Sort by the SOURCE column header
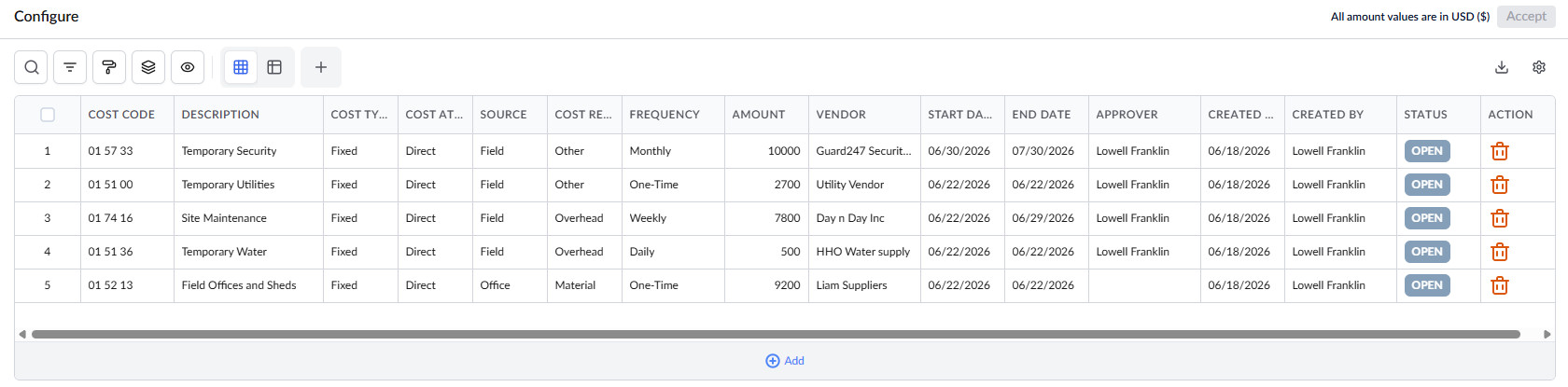 pos(510,115)
